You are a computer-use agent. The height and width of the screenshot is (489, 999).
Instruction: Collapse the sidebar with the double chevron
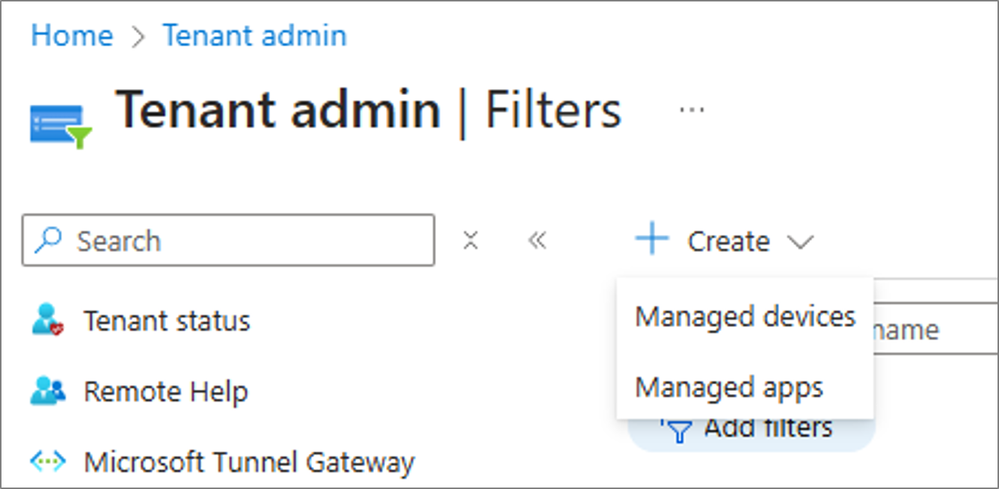pos(538,240)
